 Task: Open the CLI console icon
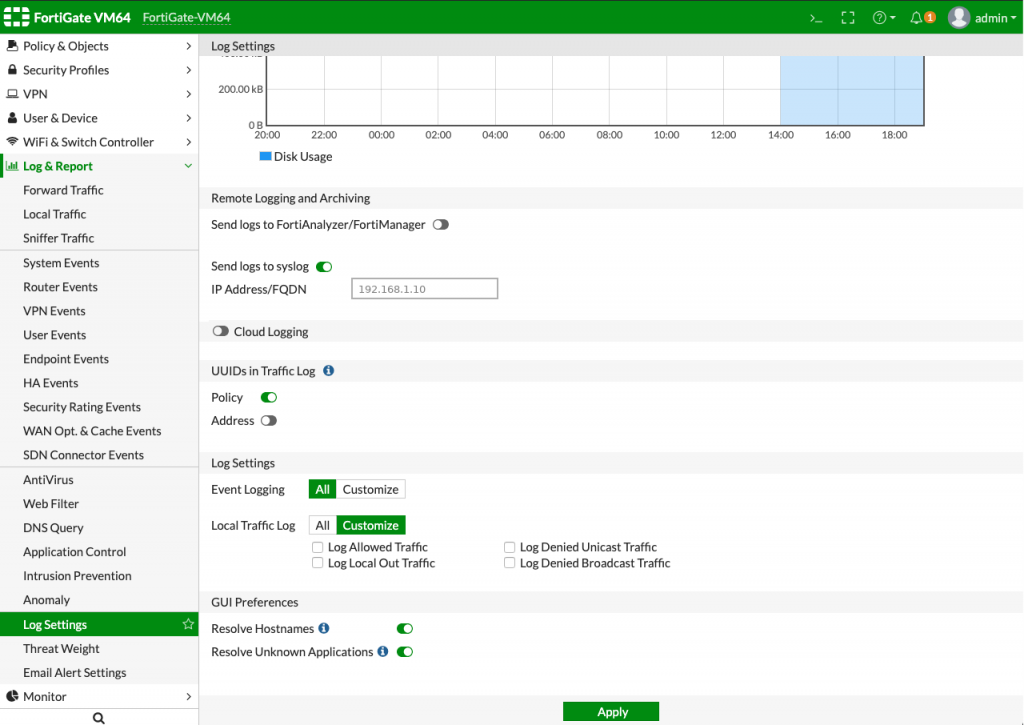[x=816, y=18]
